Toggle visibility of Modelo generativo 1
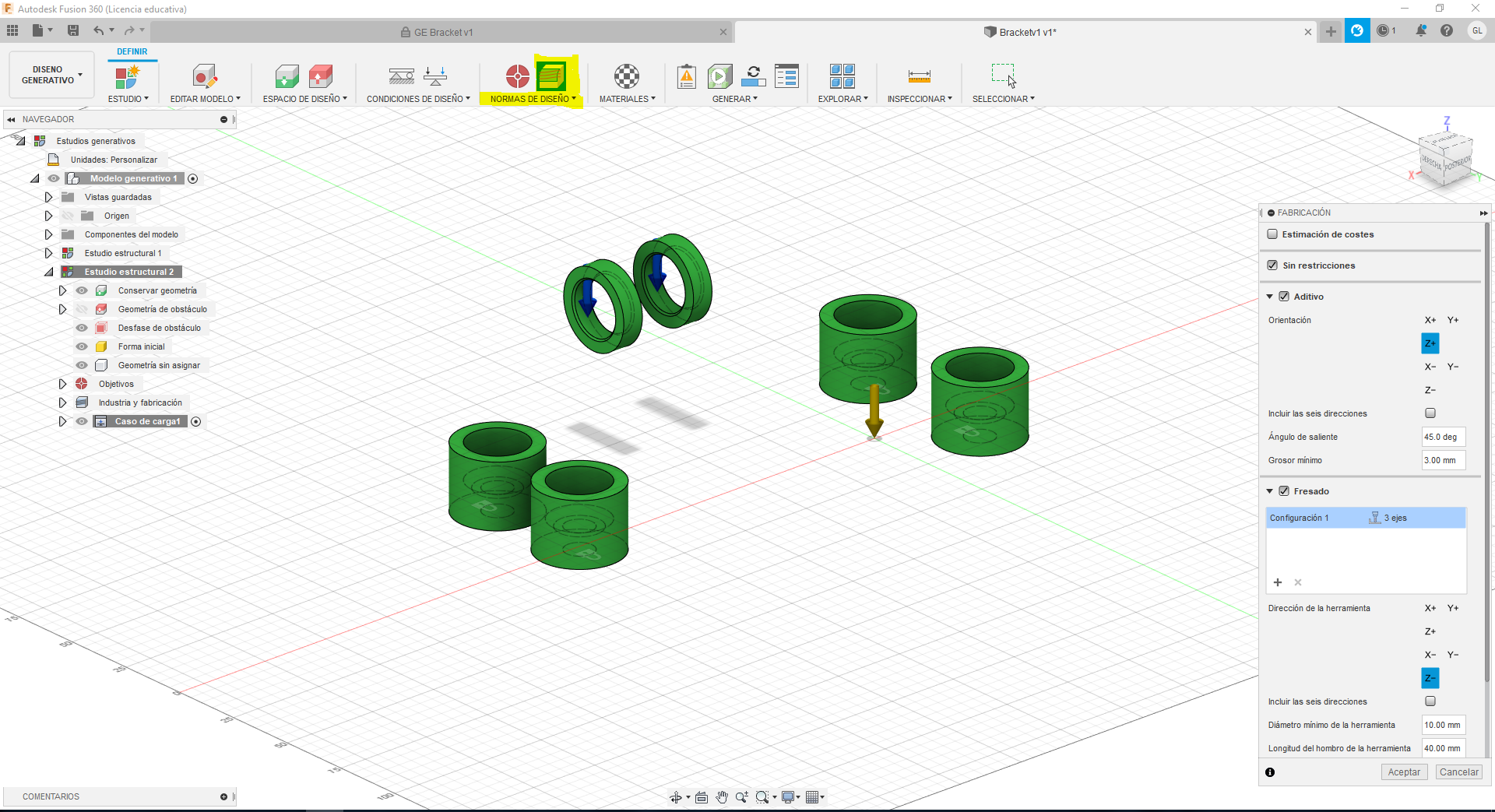This screenshot has width=1495, height=812. click(54, 178)
